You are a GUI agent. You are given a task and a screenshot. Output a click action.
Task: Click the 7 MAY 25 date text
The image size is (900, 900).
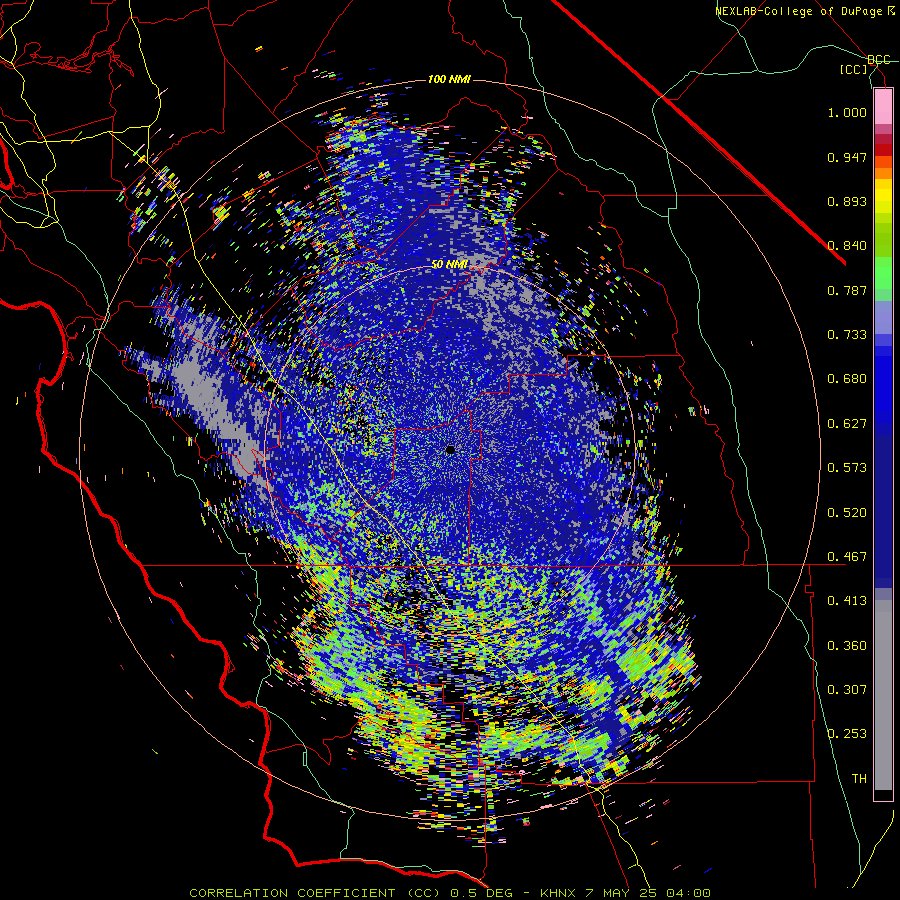click(621, 893)
